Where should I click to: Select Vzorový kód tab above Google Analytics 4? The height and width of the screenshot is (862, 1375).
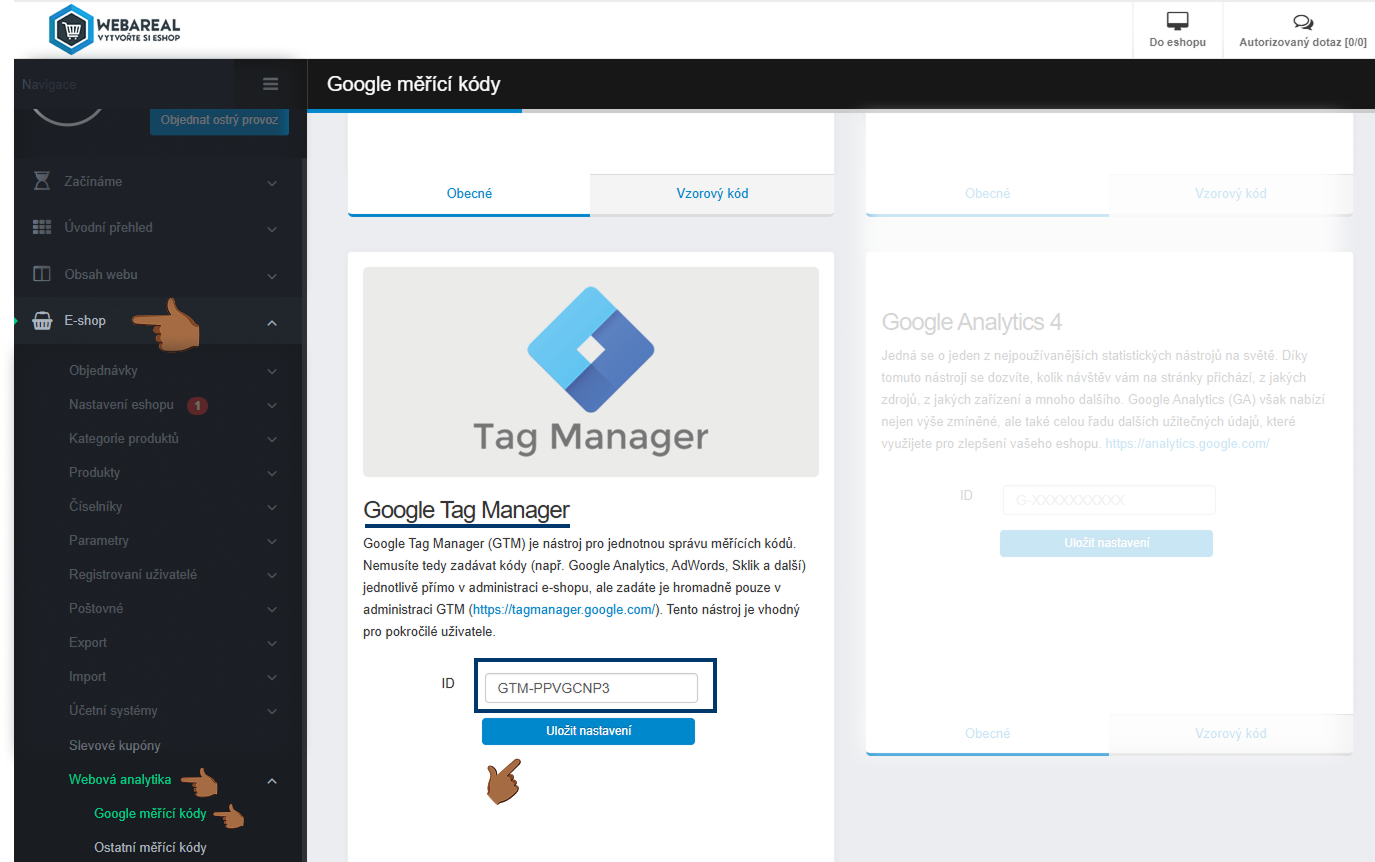point(1230,194)
